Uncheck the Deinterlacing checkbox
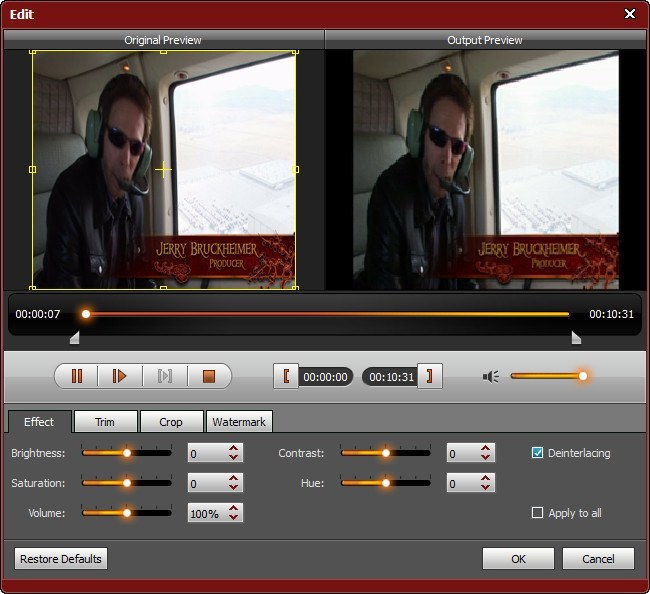 point(537,453)
